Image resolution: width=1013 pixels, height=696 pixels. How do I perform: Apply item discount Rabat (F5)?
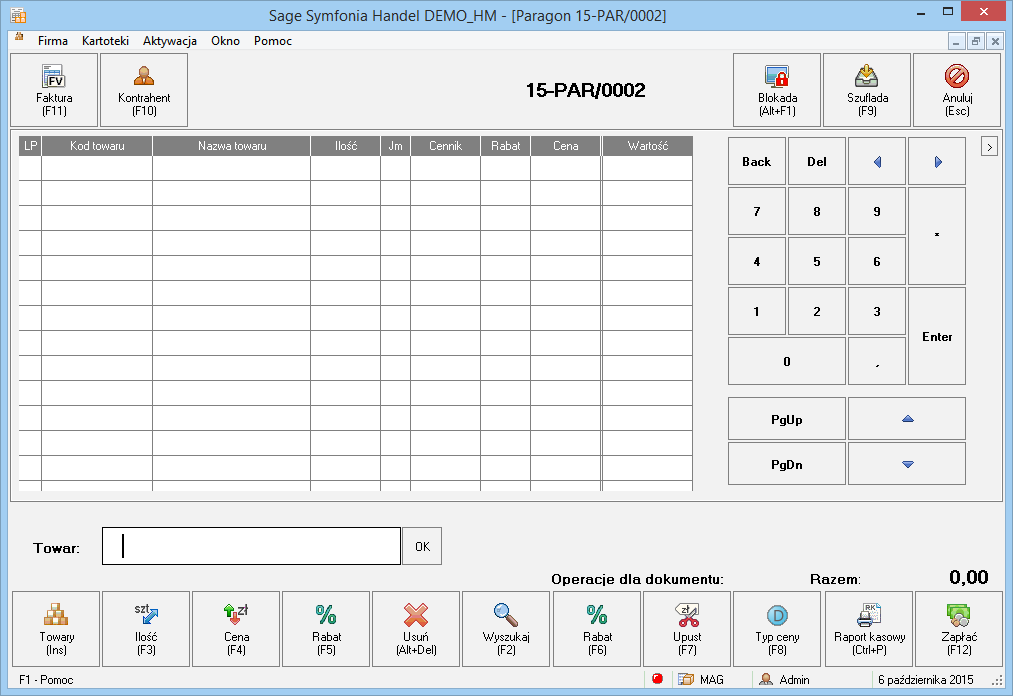pyautogui.click(x=326, y=629)
